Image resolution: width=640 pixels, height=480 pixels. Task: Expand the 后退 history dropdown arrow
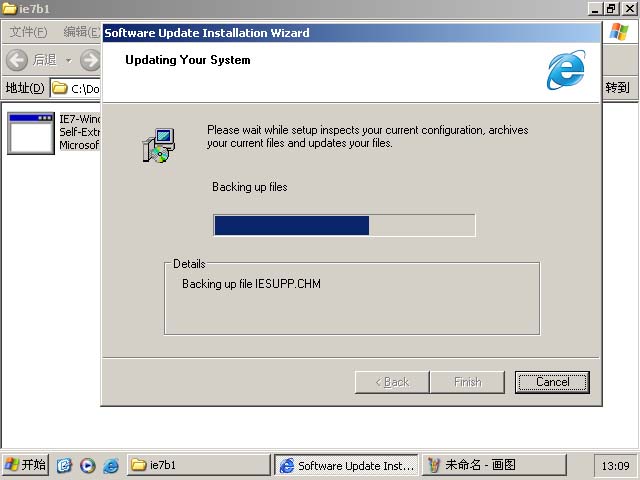[69, 61]
